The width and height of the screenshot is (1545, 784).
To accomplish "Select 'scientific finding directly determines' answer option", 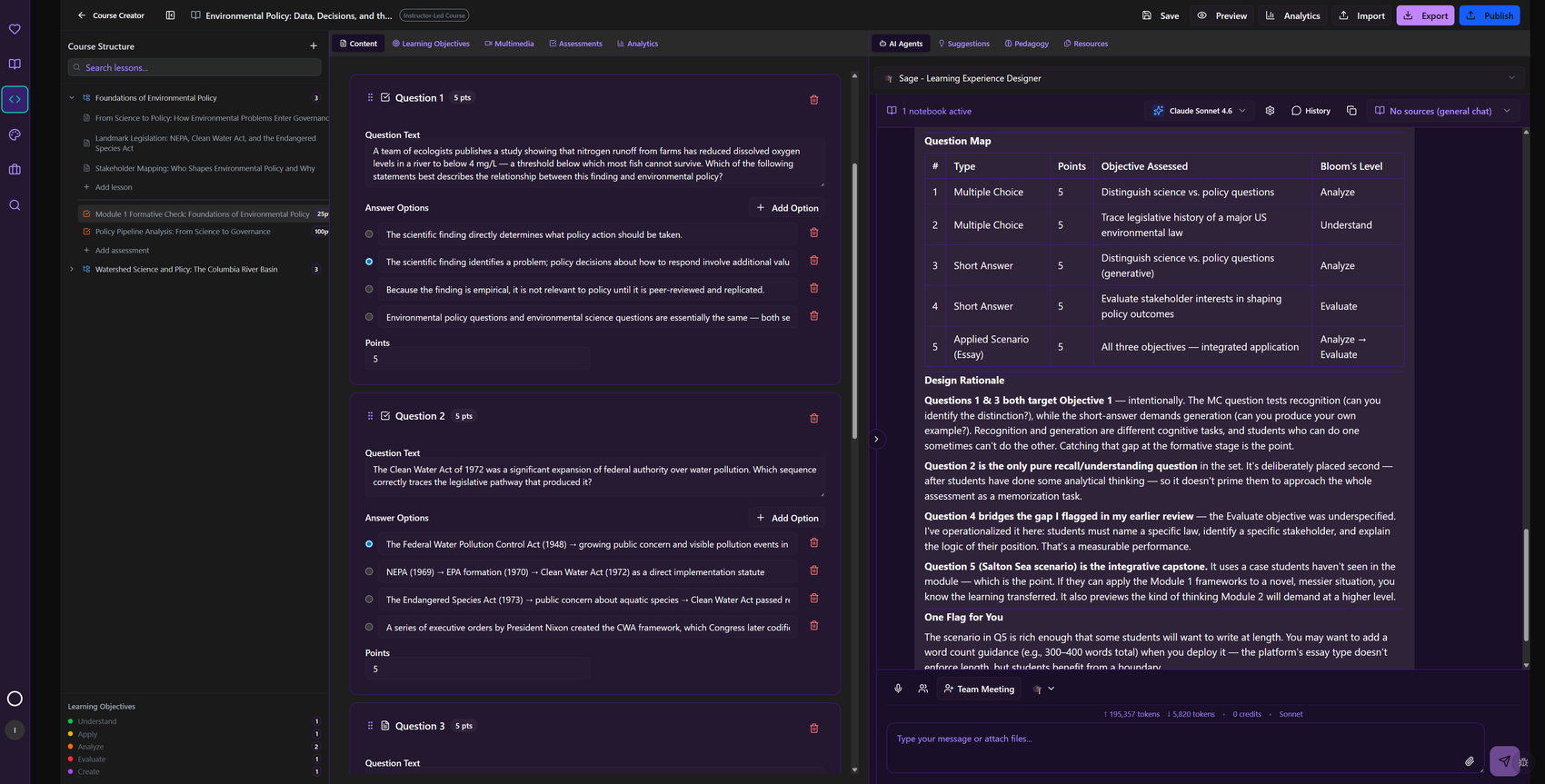I will 369,234.
